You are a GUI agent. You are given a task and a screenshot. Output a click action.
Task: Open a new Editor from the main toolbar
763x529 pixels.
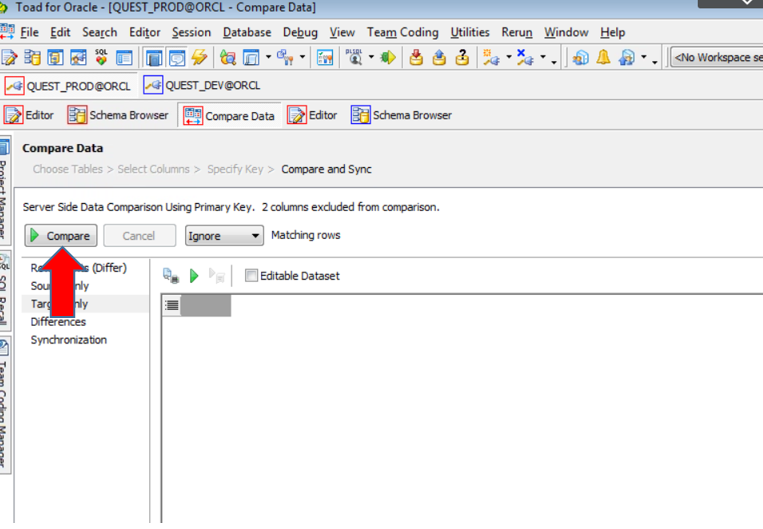pos(9,57)
